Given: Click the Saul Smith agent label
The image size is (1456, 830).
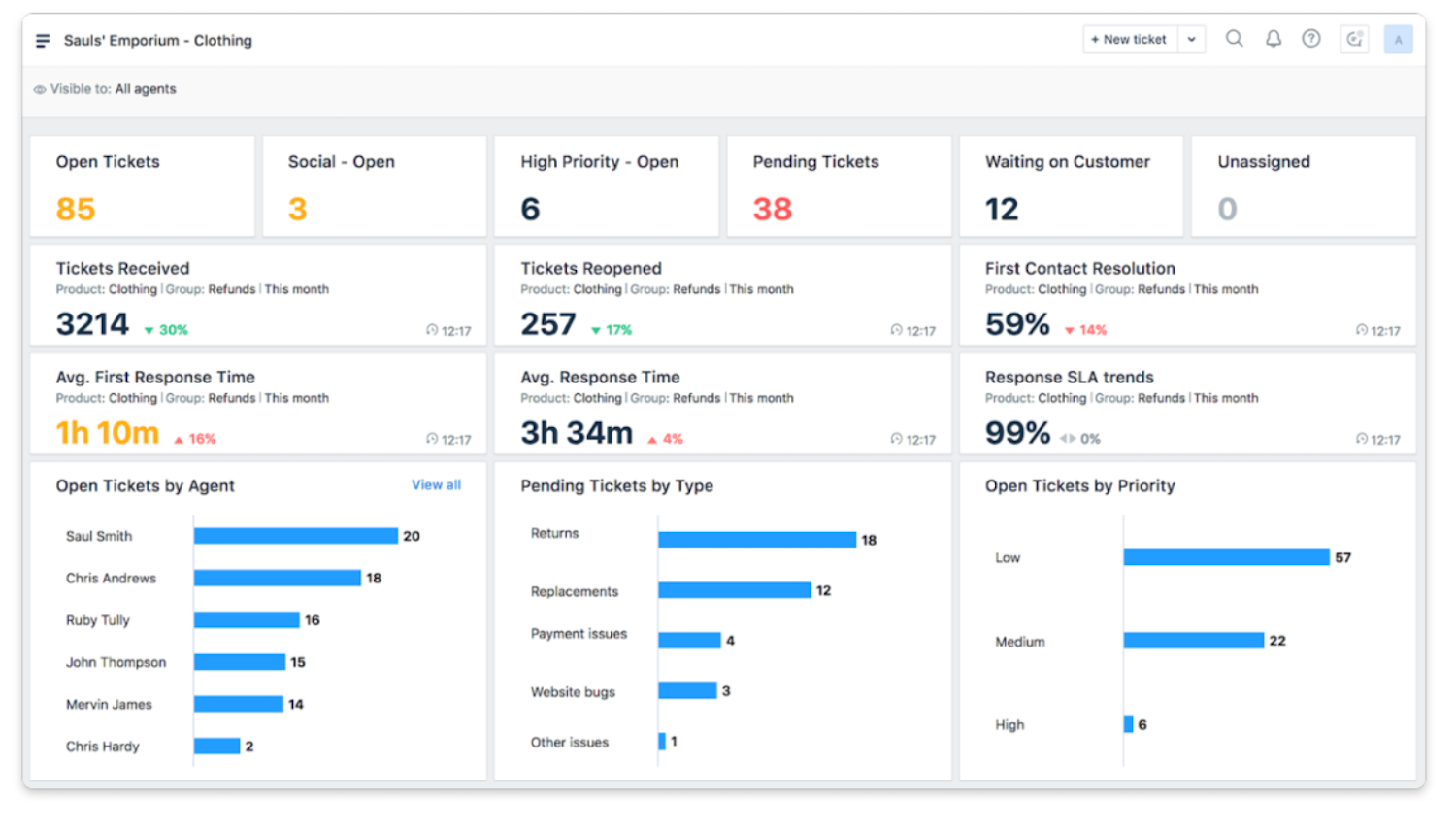Looking at the screenshot, I should pyautogui.click(x=99, y=536).
